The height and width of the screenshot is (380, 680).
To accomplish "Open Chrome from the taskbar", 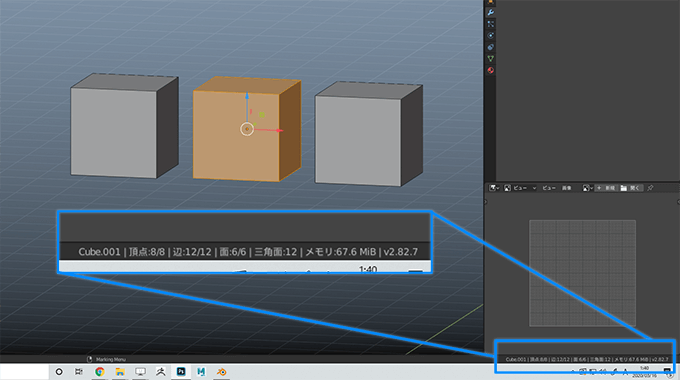I will tap(100, 372).
